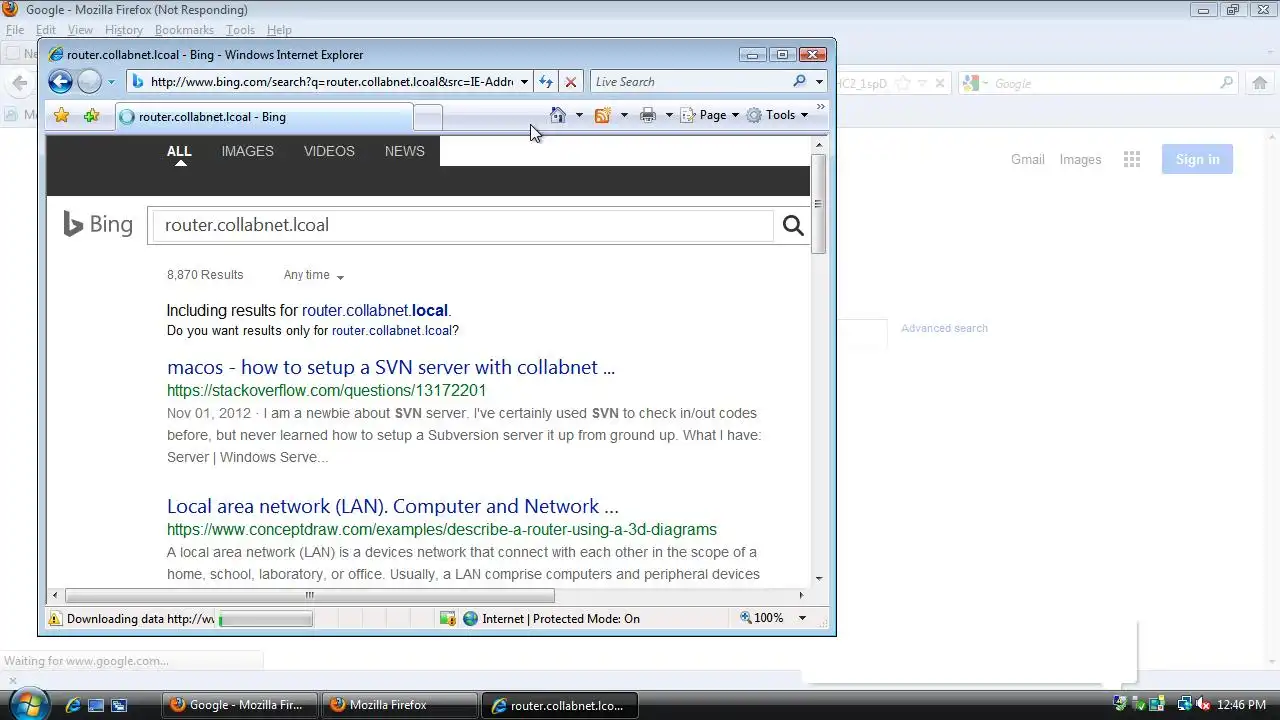Expand the Feeds dropdown arrow
Viewport: 1280px width, 720px height.
(x=624, y=115)
